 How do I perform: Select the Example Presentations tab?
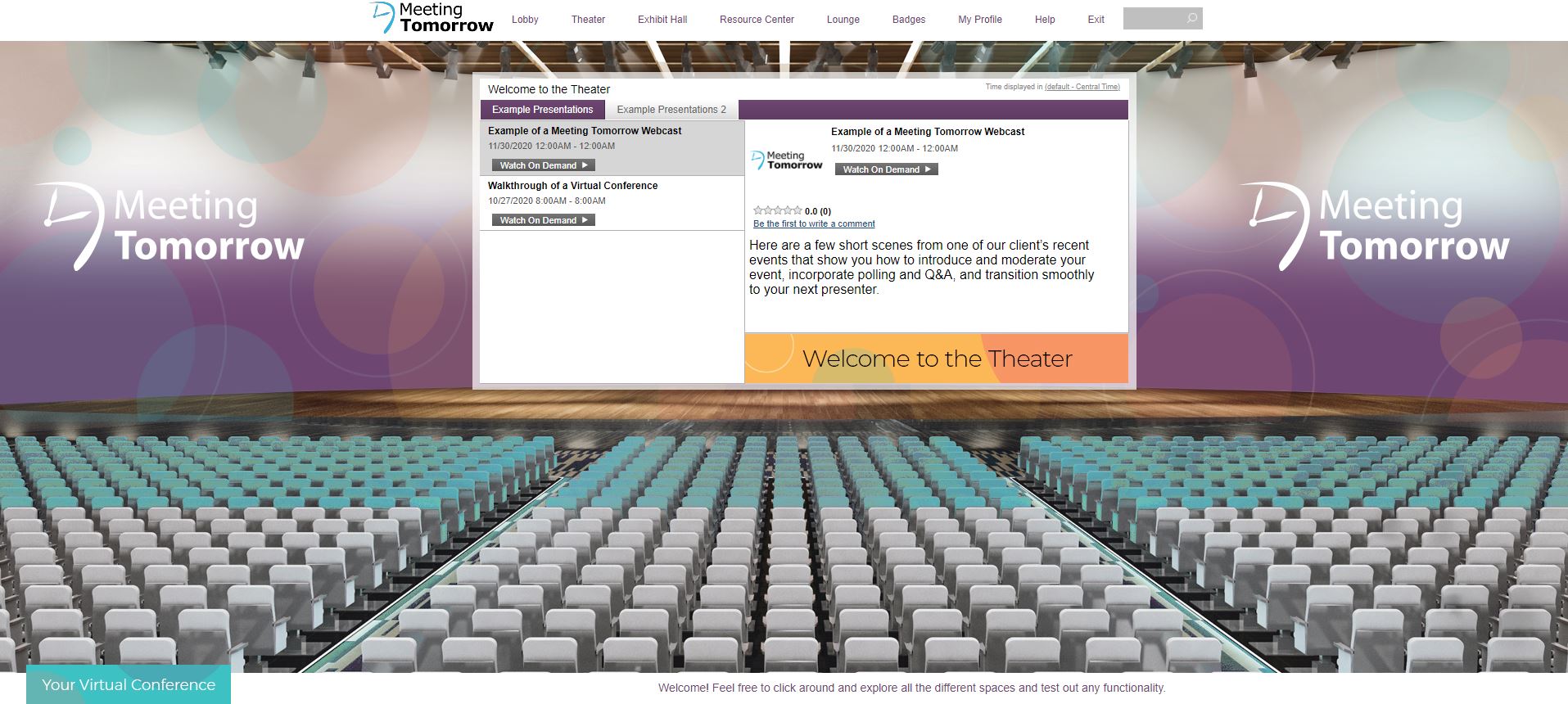pos(542,110)
